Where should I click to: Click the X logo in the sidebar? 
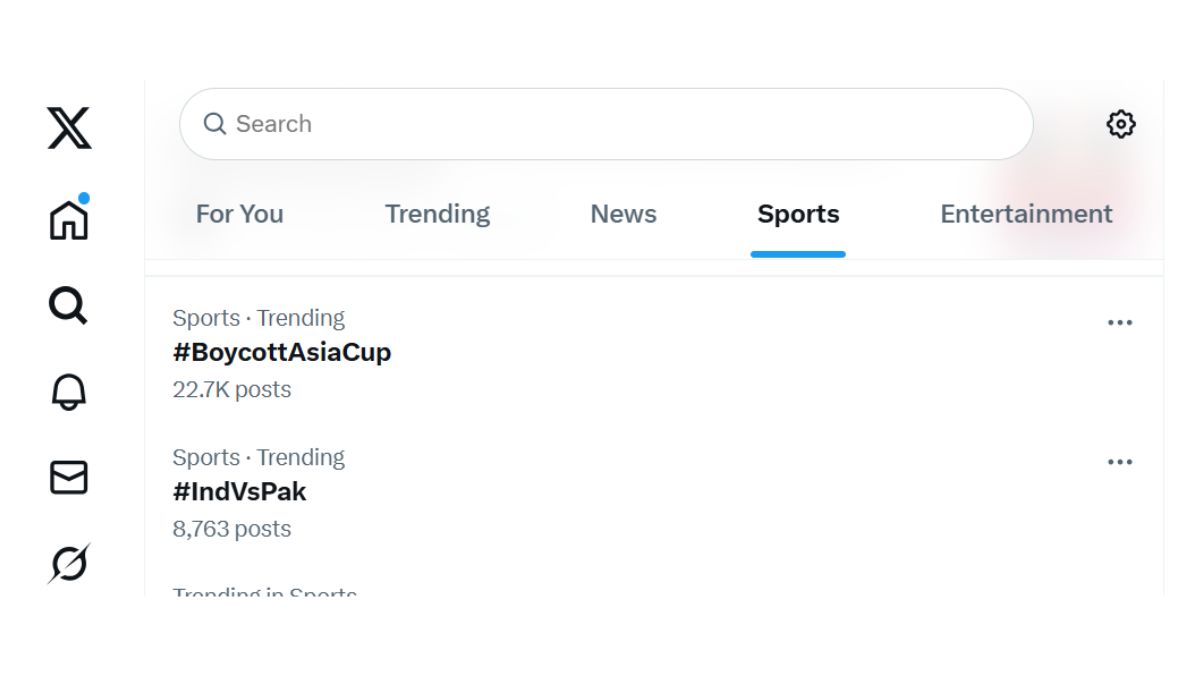click(x=69, y=128)
